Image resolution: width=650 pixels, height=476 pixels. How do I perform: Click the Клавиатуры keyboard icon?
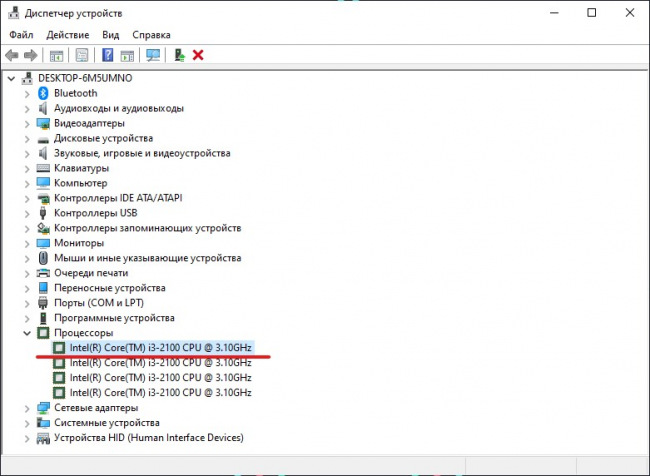(43, 168)
